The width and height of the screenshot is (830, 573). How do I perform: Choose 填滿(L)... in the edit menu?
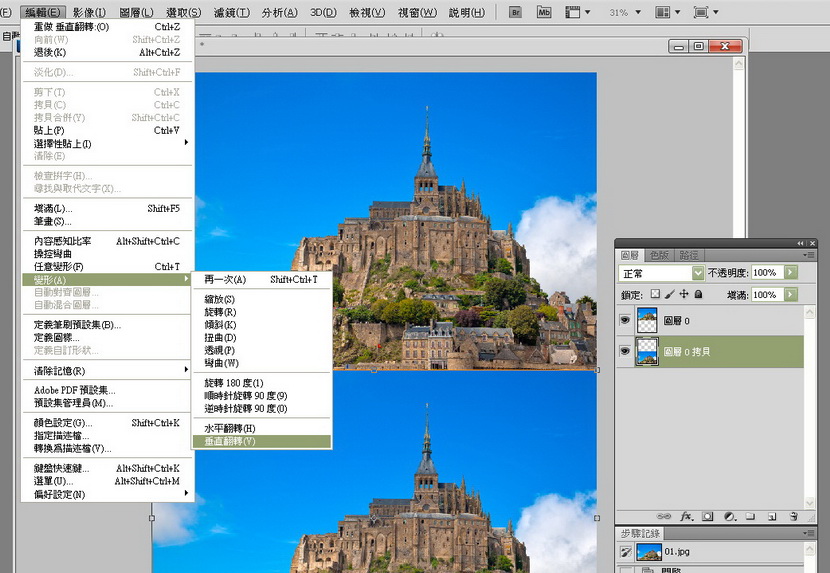pyautogui.click(x=108, y=209)
